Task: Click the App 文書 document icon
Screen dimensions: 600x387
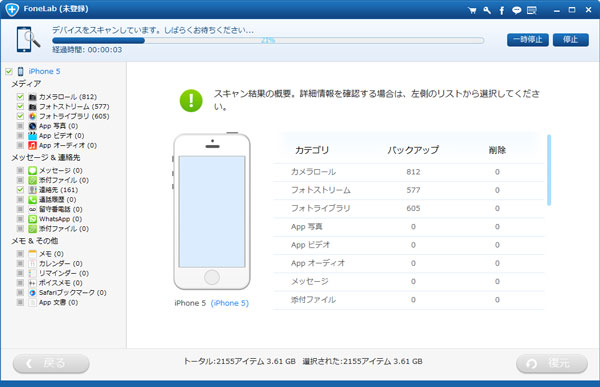Action: 33,302
